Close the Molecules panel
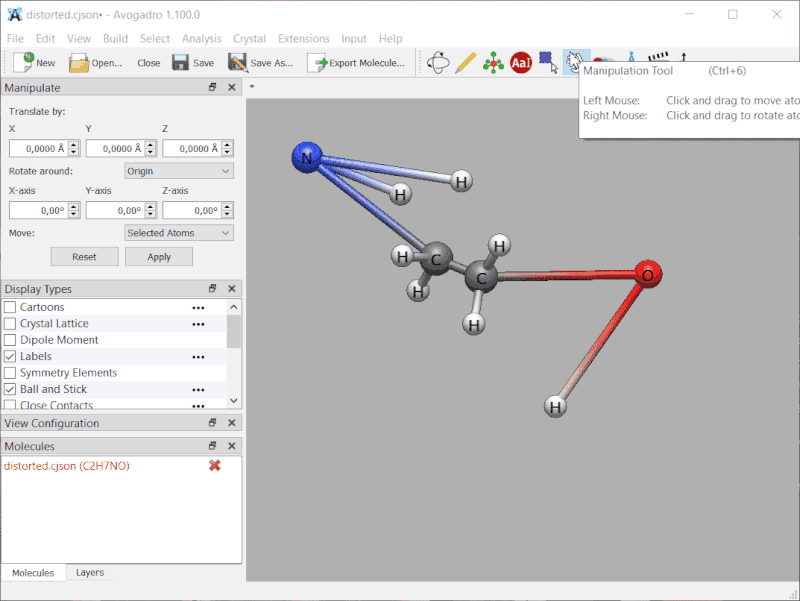Screen dimensions: 800x601 click(x=232, y=446)
